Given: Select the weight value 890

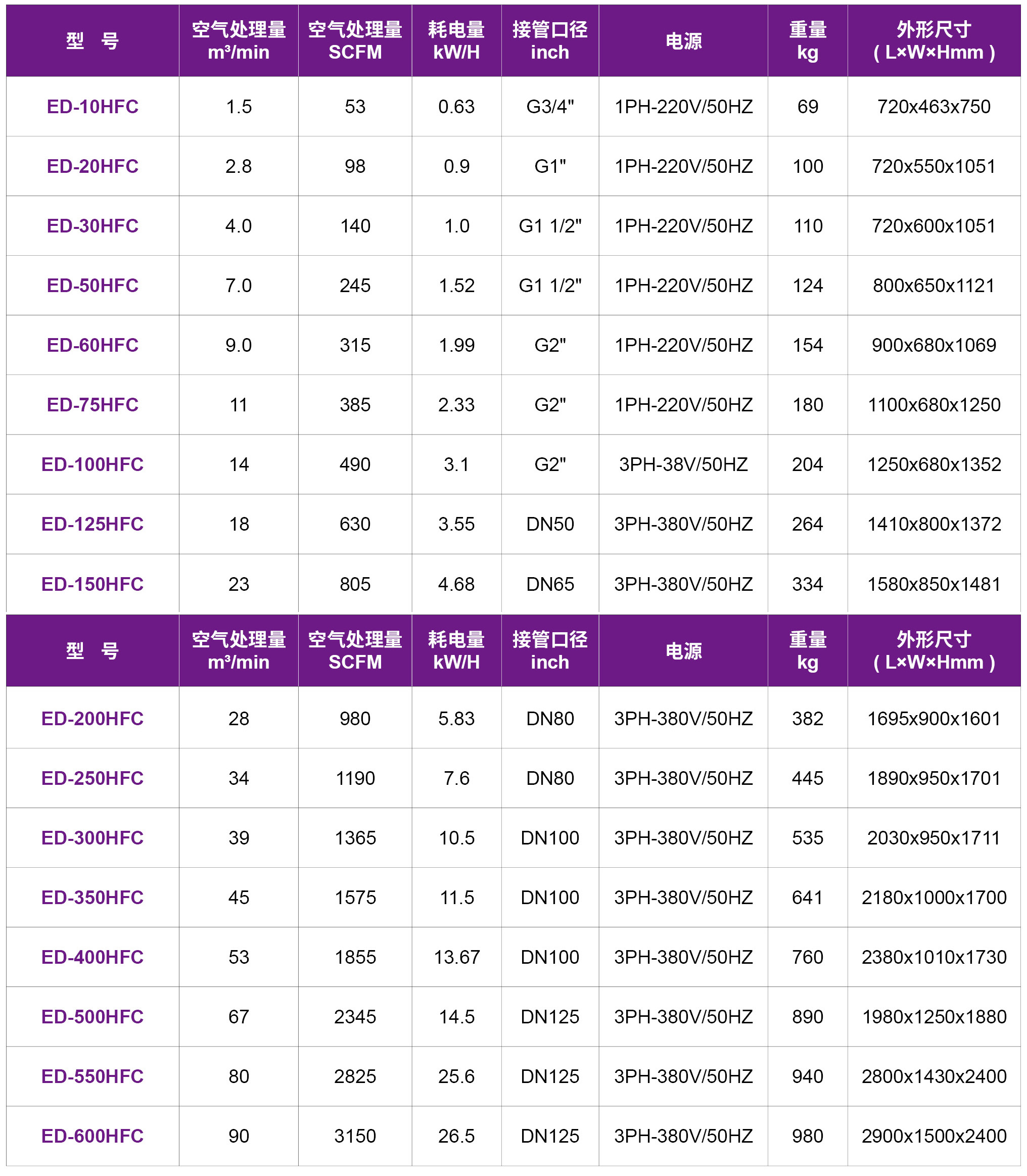Looking at the screenshot, I should point(808,1017).
